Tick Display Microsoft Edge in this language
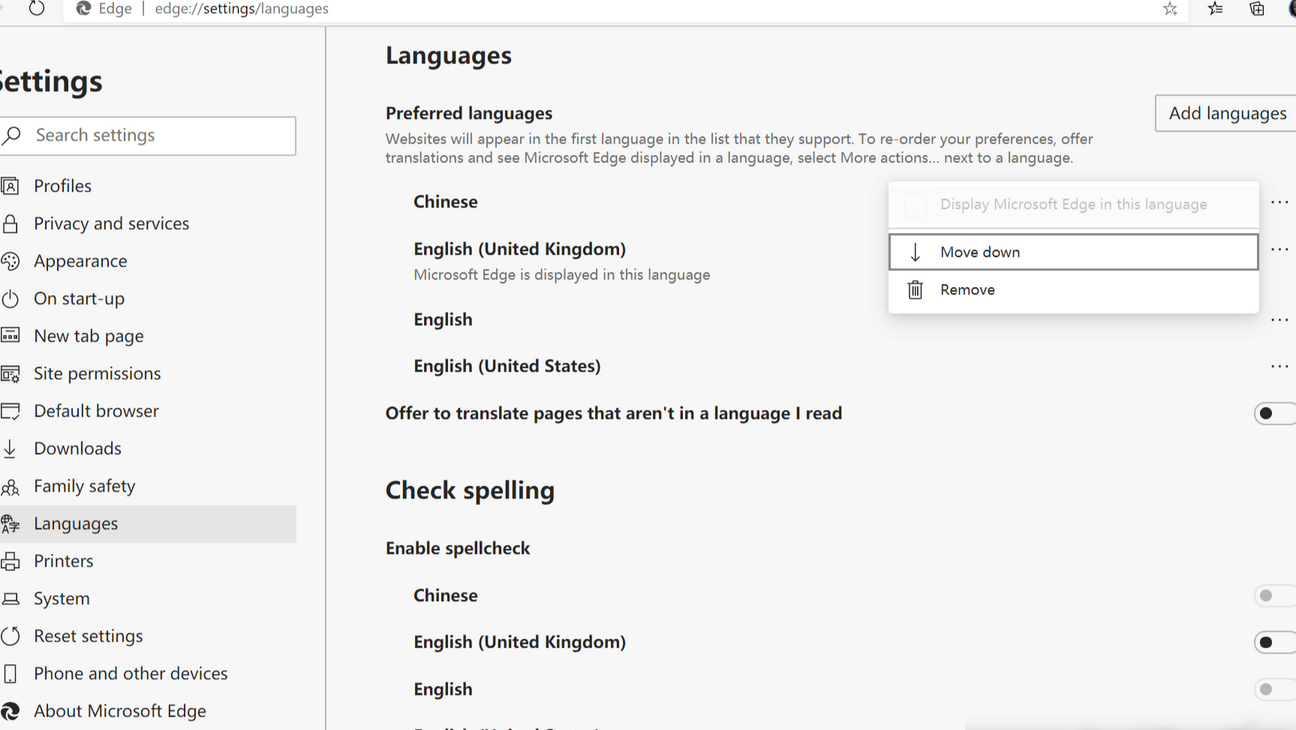This screenshot has width=1296, height=730. click(915, 204)
